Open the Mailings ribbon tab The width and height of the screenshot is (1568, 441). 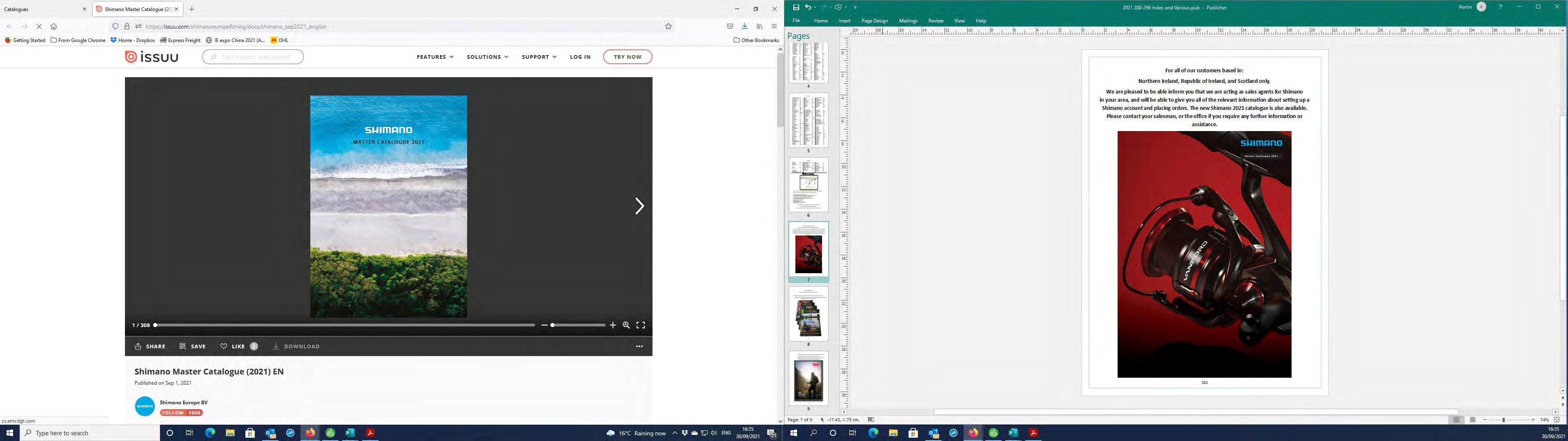908,21
